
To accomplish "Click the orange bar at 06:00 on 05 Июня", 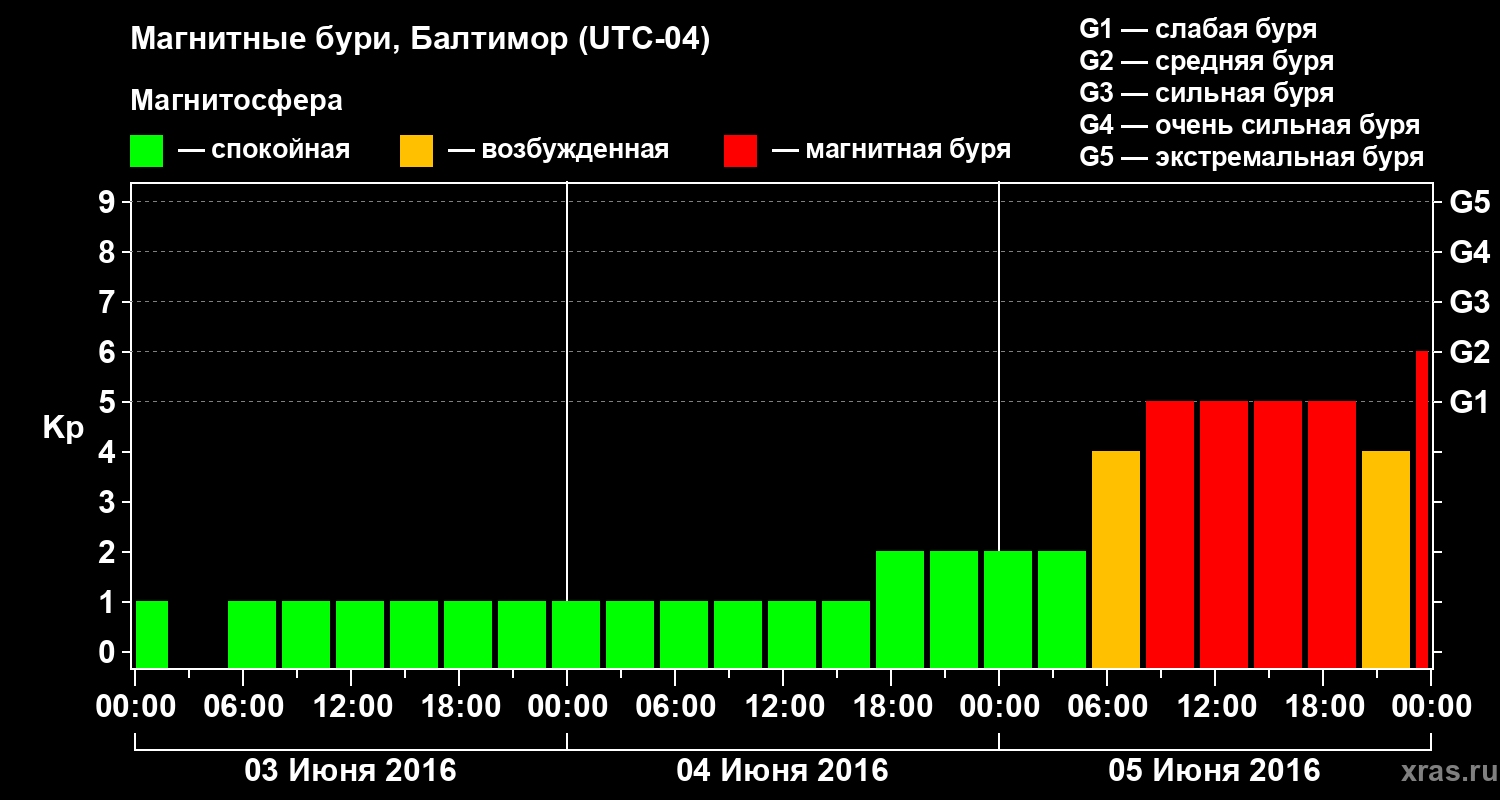I will [x=1116, y=559].
